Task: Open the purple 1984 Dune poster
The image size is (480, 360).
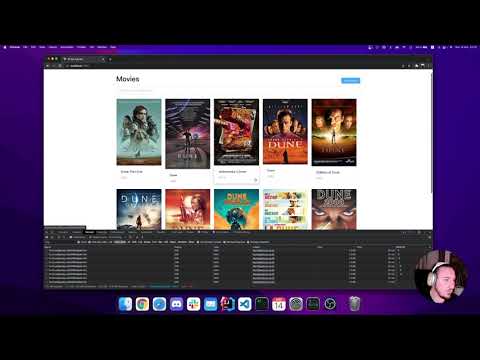Action: (x=188, y=134)
